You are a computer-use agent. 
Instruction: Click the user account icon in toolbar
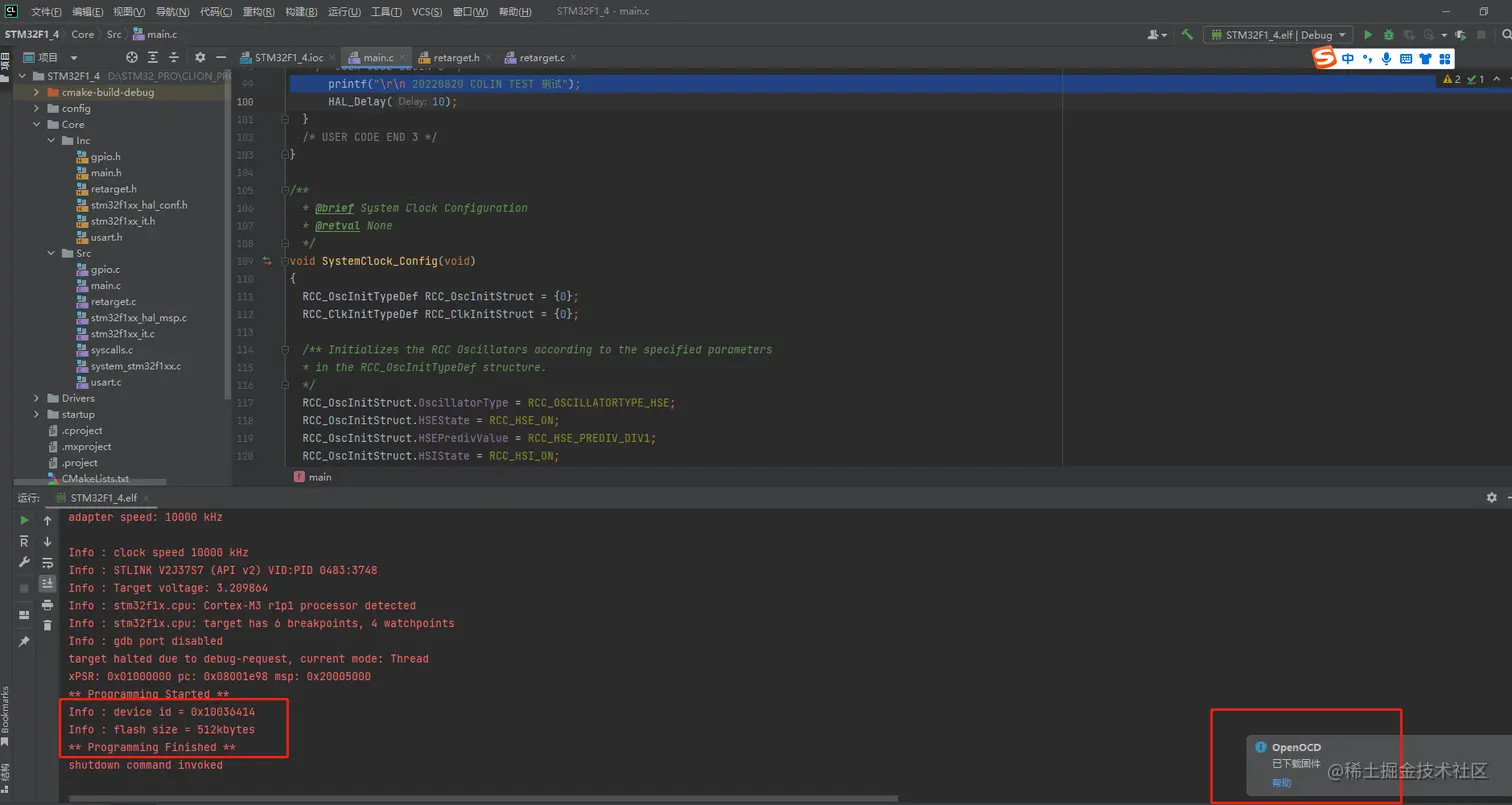1158,35
